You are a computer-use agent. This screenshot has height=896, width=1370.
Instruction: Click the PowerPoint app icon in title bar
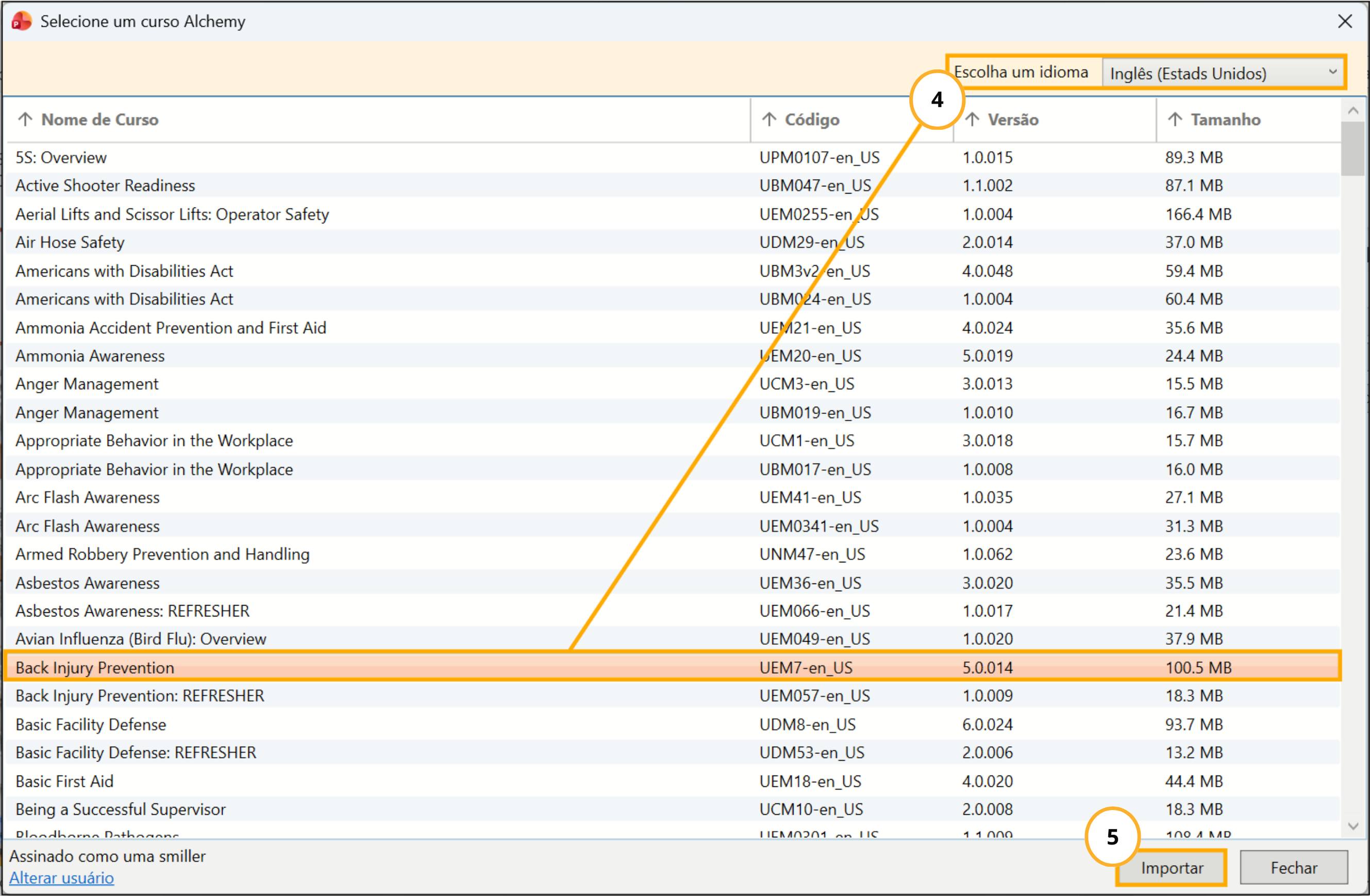(x=22, y=21)
